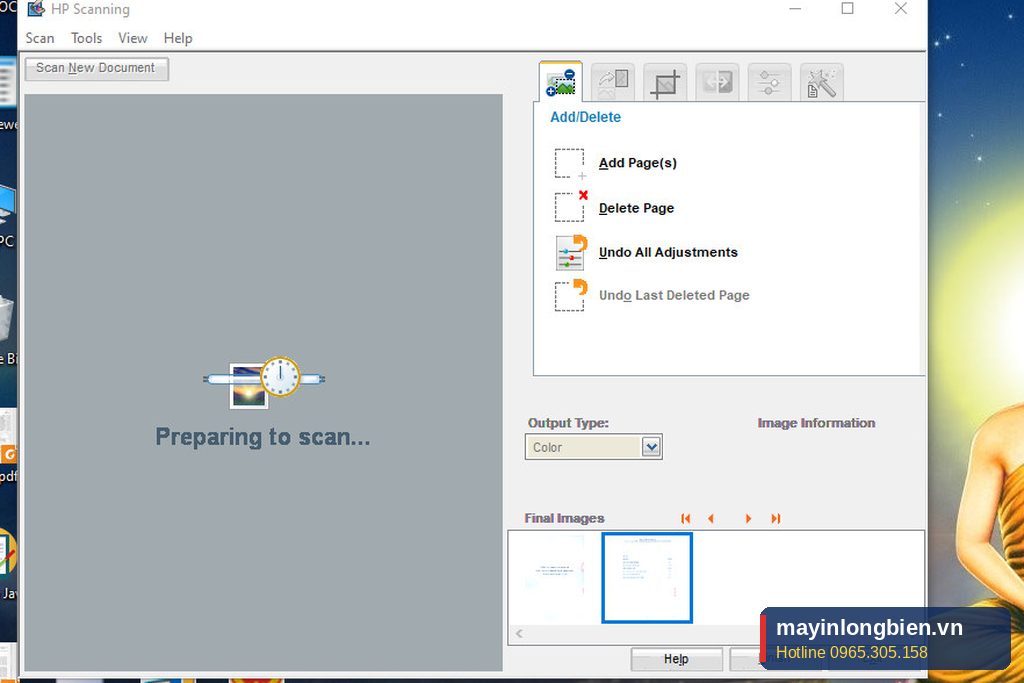Select the first scanned page thumbnail
1024x683 pixels.
pyautogui.click(x=555, y=577)
